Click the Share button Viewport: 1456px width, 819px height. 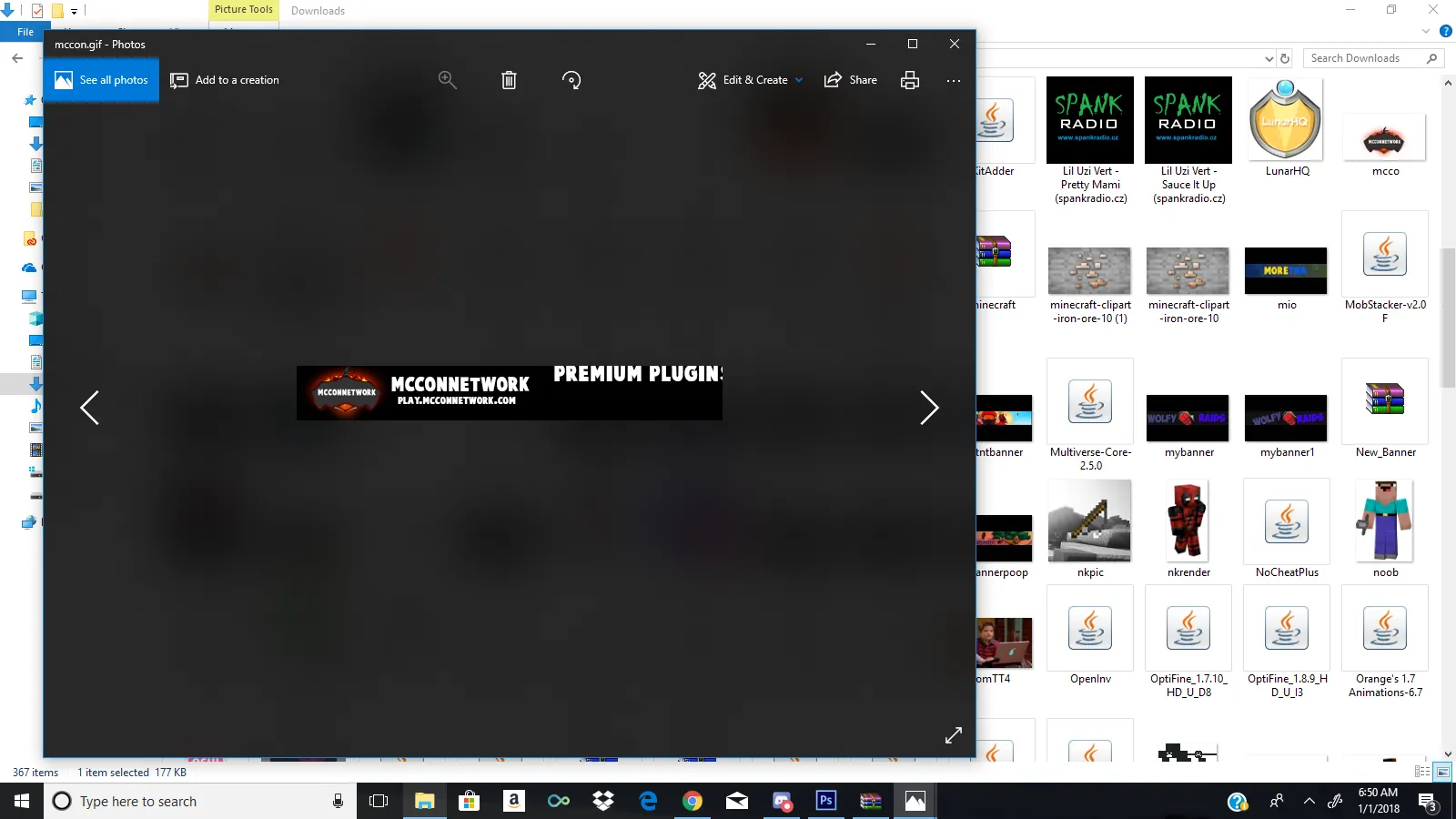tap(851, 80)
